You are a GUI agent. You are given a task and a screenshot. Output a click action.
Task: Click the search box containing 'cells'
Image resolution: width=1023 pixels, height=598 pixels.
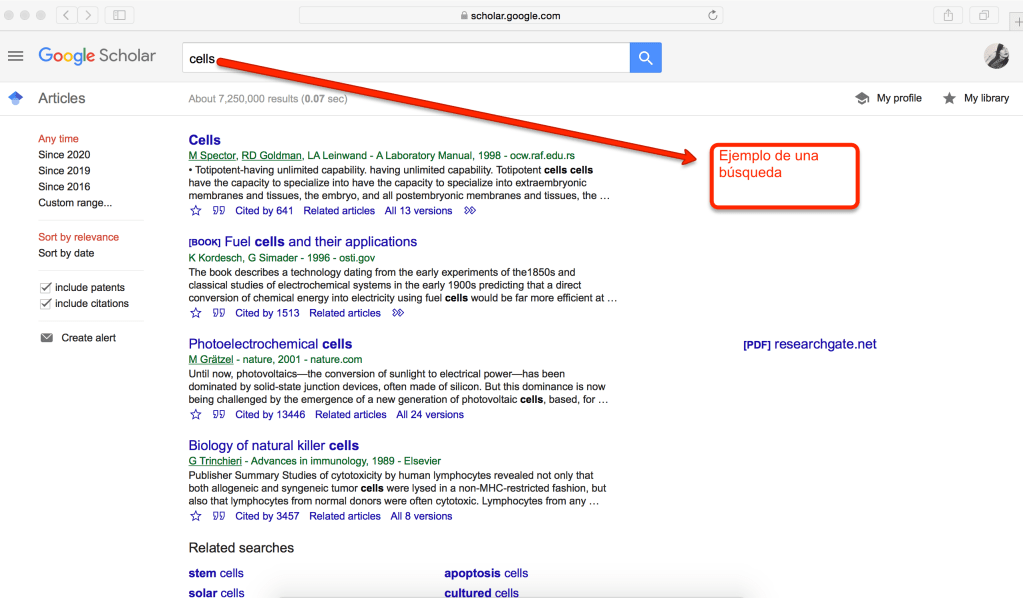[405, 58]
